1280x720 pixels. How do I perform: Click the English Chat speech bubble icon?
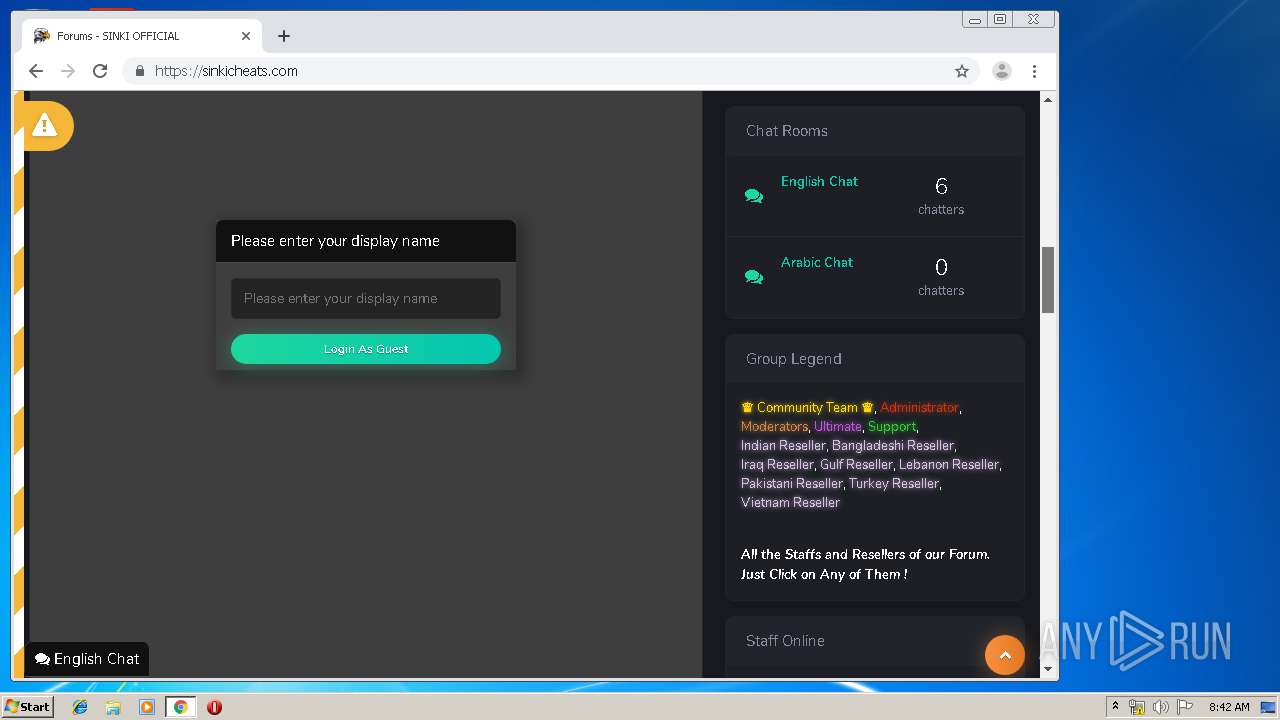click(x=754, y=196)
